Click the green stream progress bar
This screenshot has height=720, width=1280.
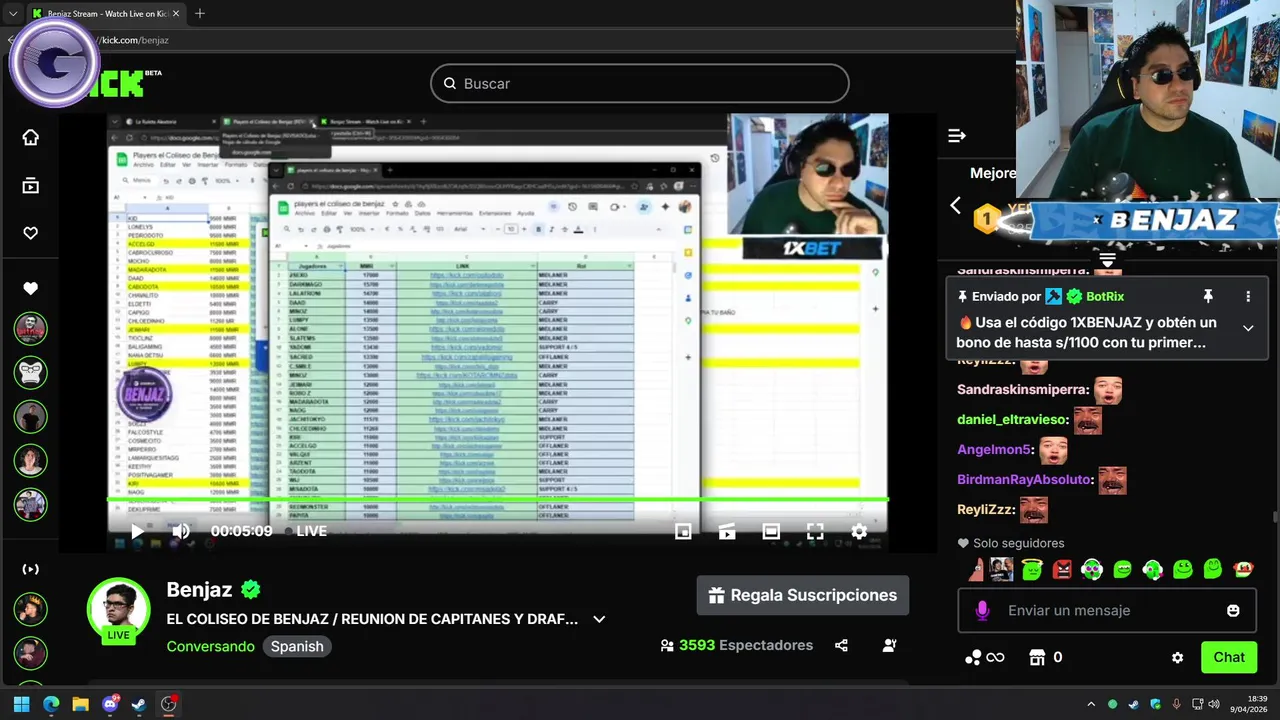498,499
